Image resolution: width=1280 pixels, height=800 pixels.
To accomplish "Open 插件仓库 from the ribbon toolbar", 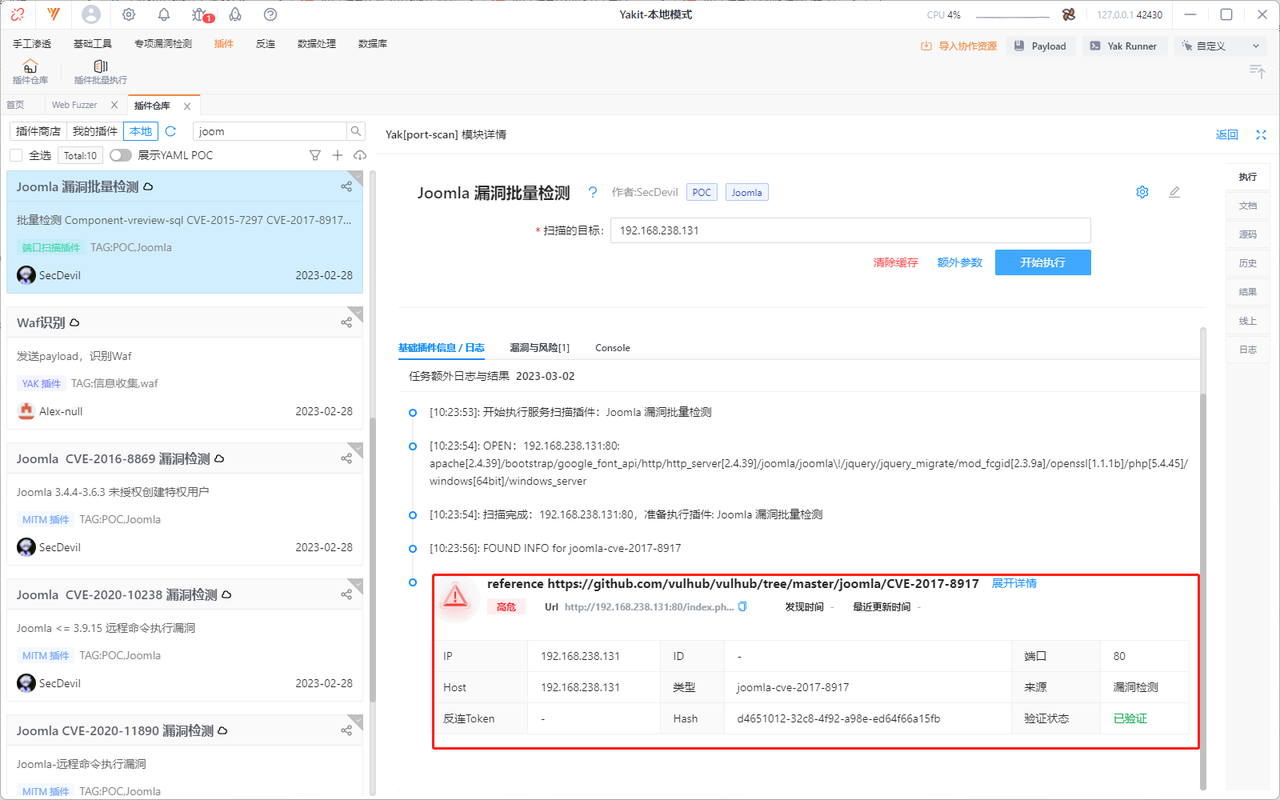I will coord(30,72).
